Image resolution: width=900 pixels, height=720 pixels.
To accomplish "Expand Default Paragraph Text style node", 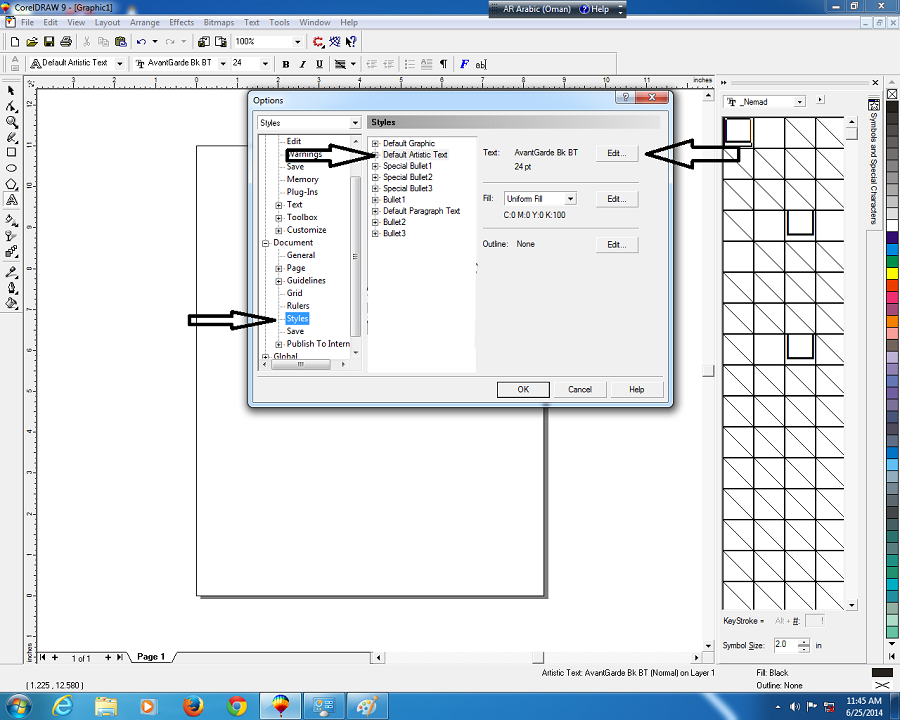I will (375, 211).
